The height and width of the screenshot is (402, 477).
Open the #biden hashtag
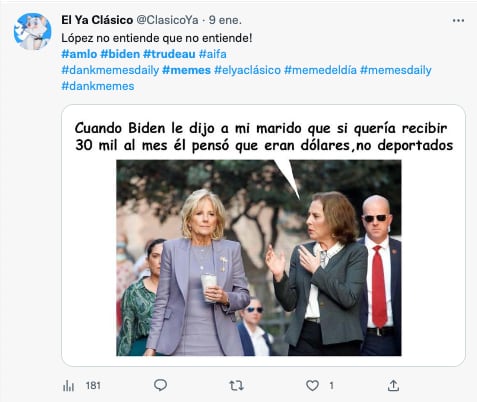click(x=120, y=54)
